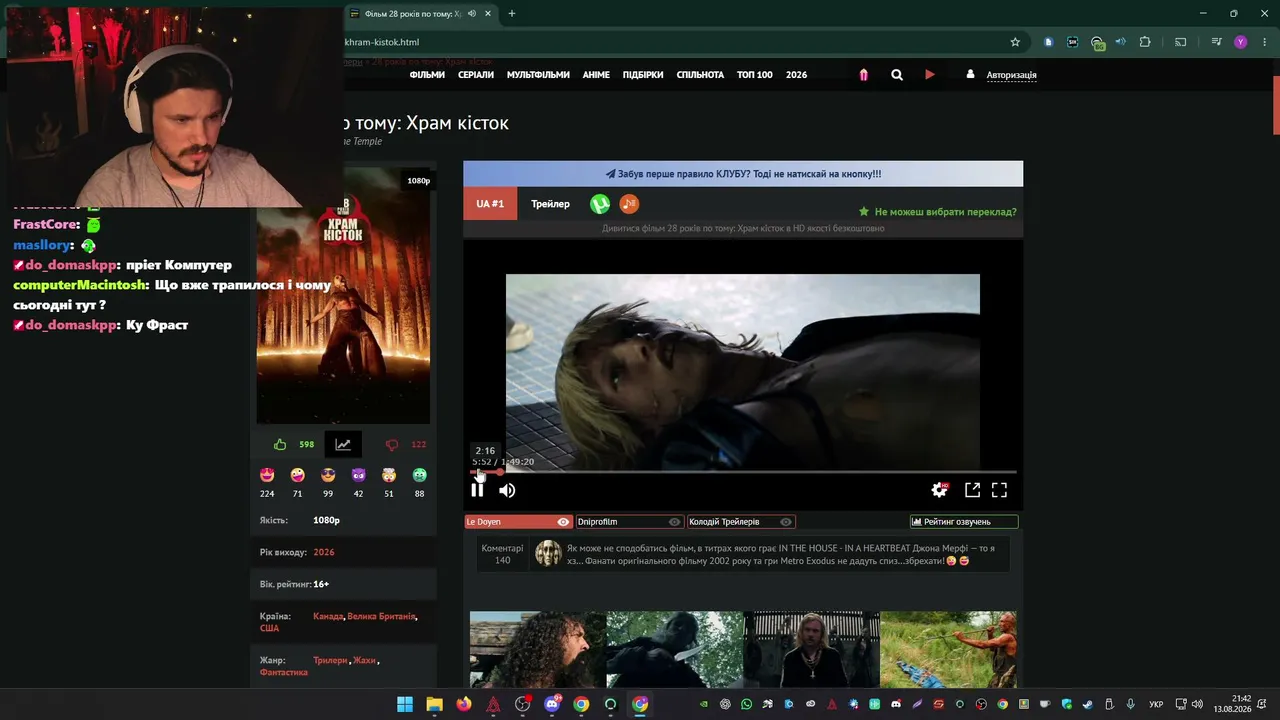Click the pink gift icon in header
Screen dimensions: 1280x720
click(x=864, y=75)
